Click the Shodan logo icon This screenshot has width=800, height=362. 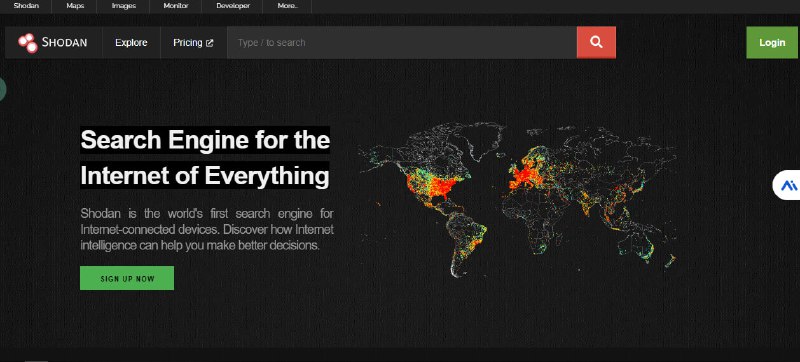point(28,43)
